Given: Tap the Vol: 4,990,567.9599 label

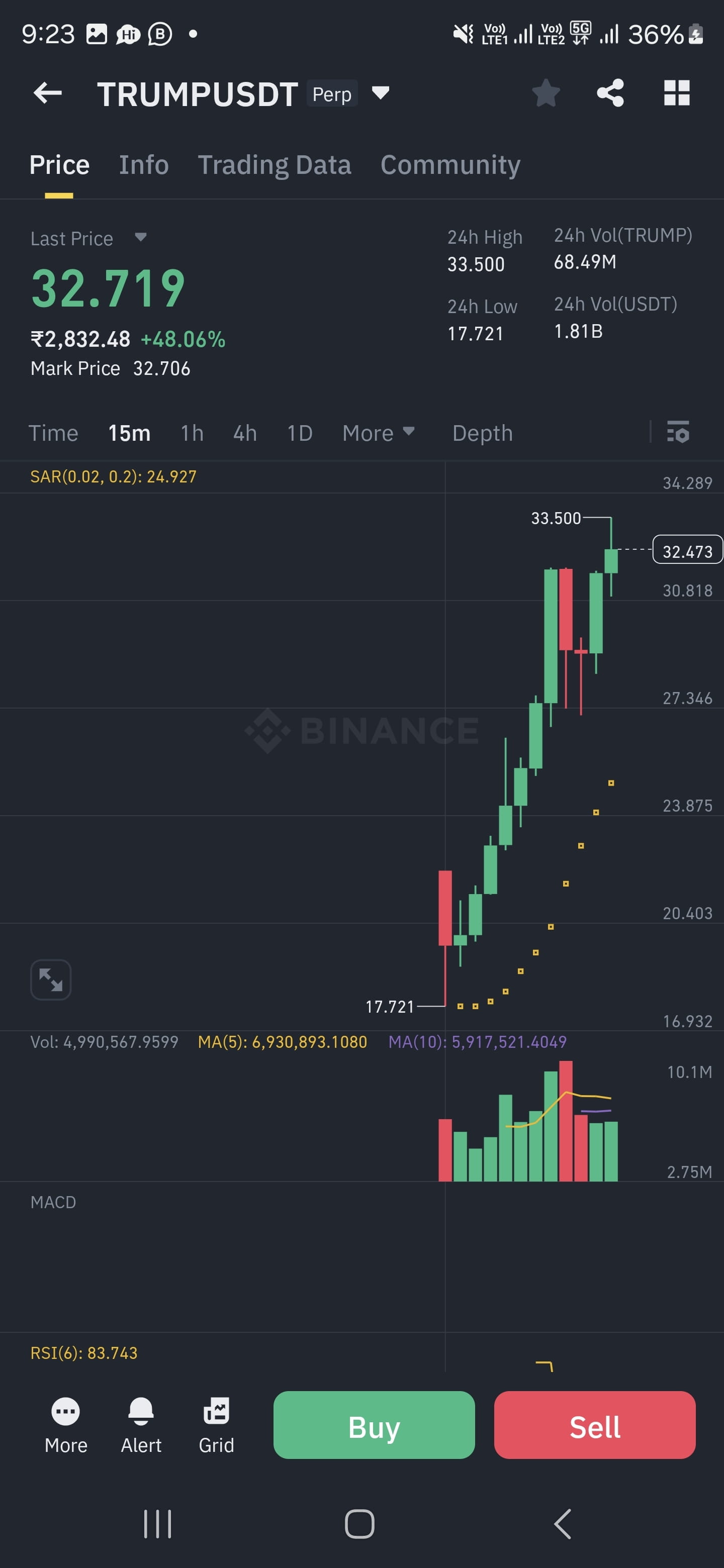Looking at the screenshot, I should tap(104, 1041).
